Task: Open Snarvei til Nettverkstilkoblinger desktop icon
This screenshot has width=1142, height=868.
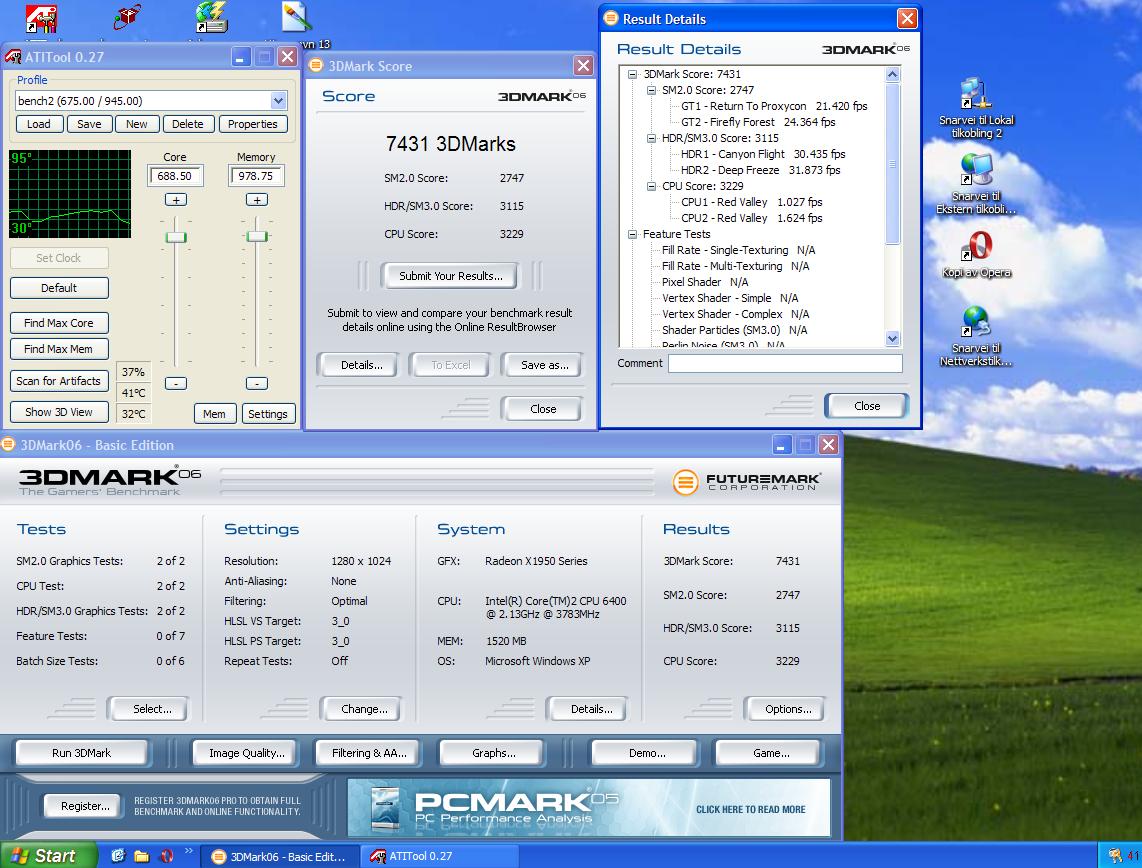Action: click(x=976, y=336)
